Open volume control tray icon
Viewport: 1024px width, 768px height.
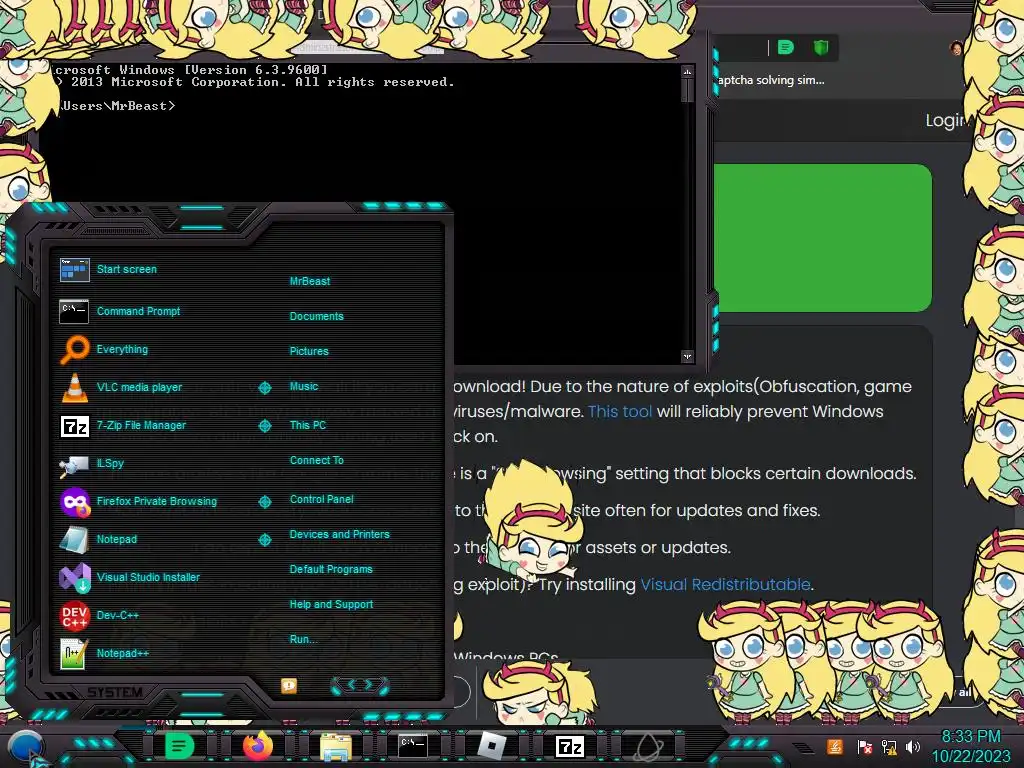tap(913, 746)
